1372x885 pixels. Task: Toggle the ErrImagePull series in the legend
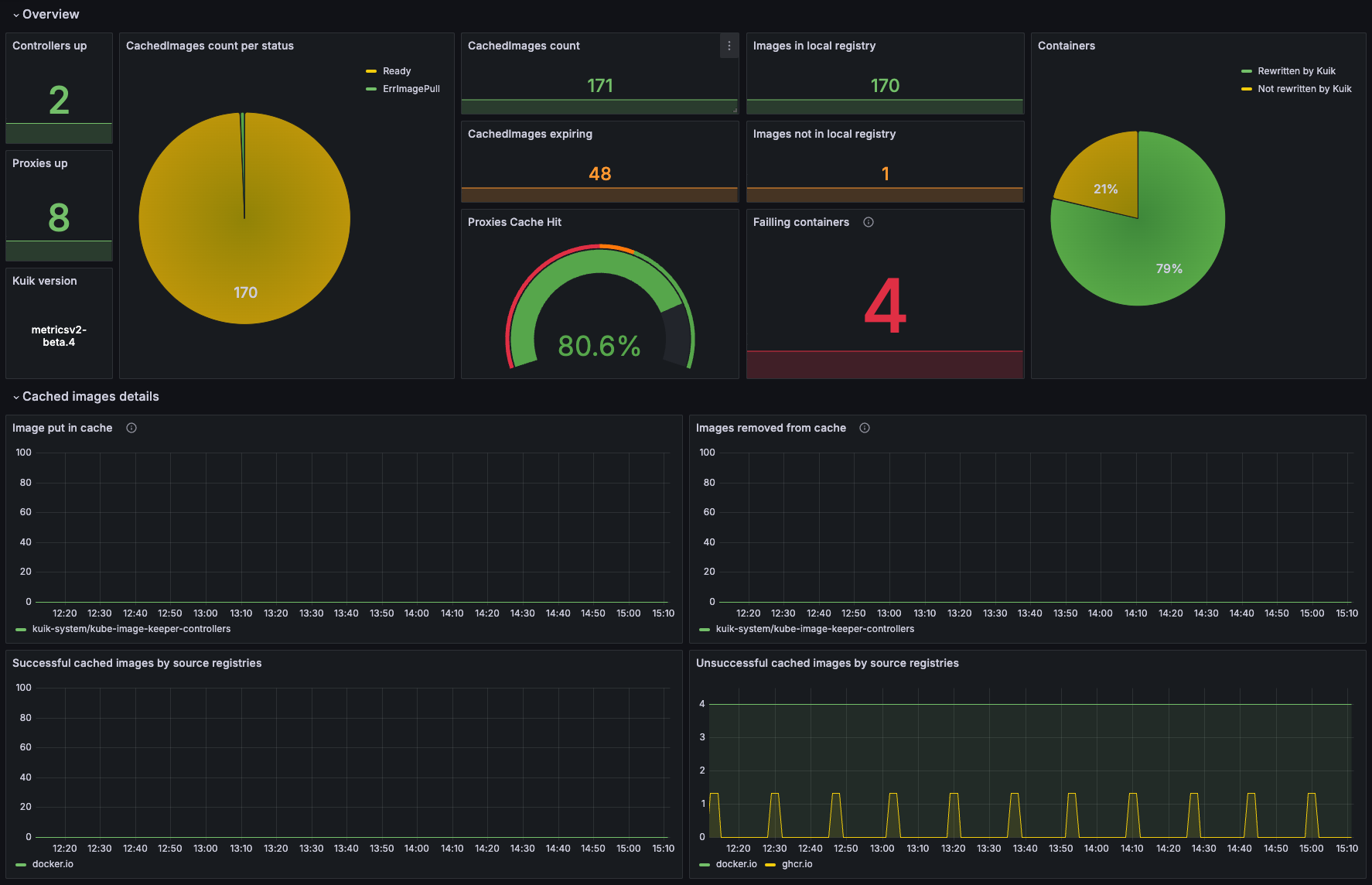411,89
